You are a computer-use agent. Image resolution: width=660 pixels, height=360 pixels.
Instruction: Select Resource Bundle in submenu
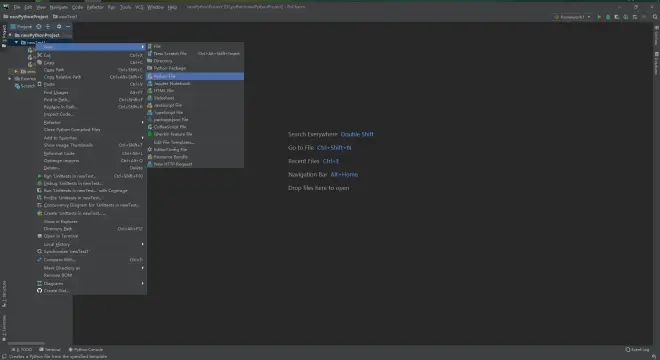coord(195,157)
